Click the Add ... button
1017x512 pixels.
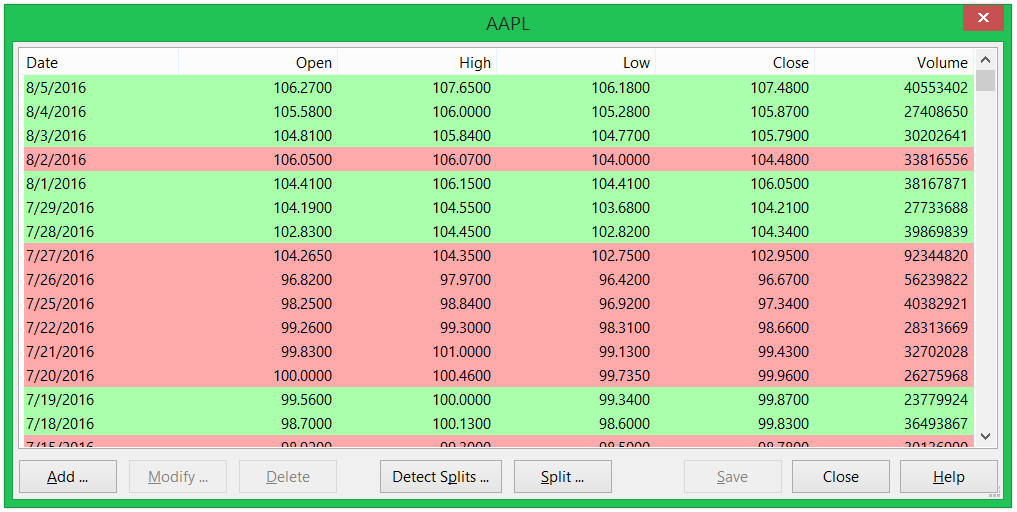[68, 477]
